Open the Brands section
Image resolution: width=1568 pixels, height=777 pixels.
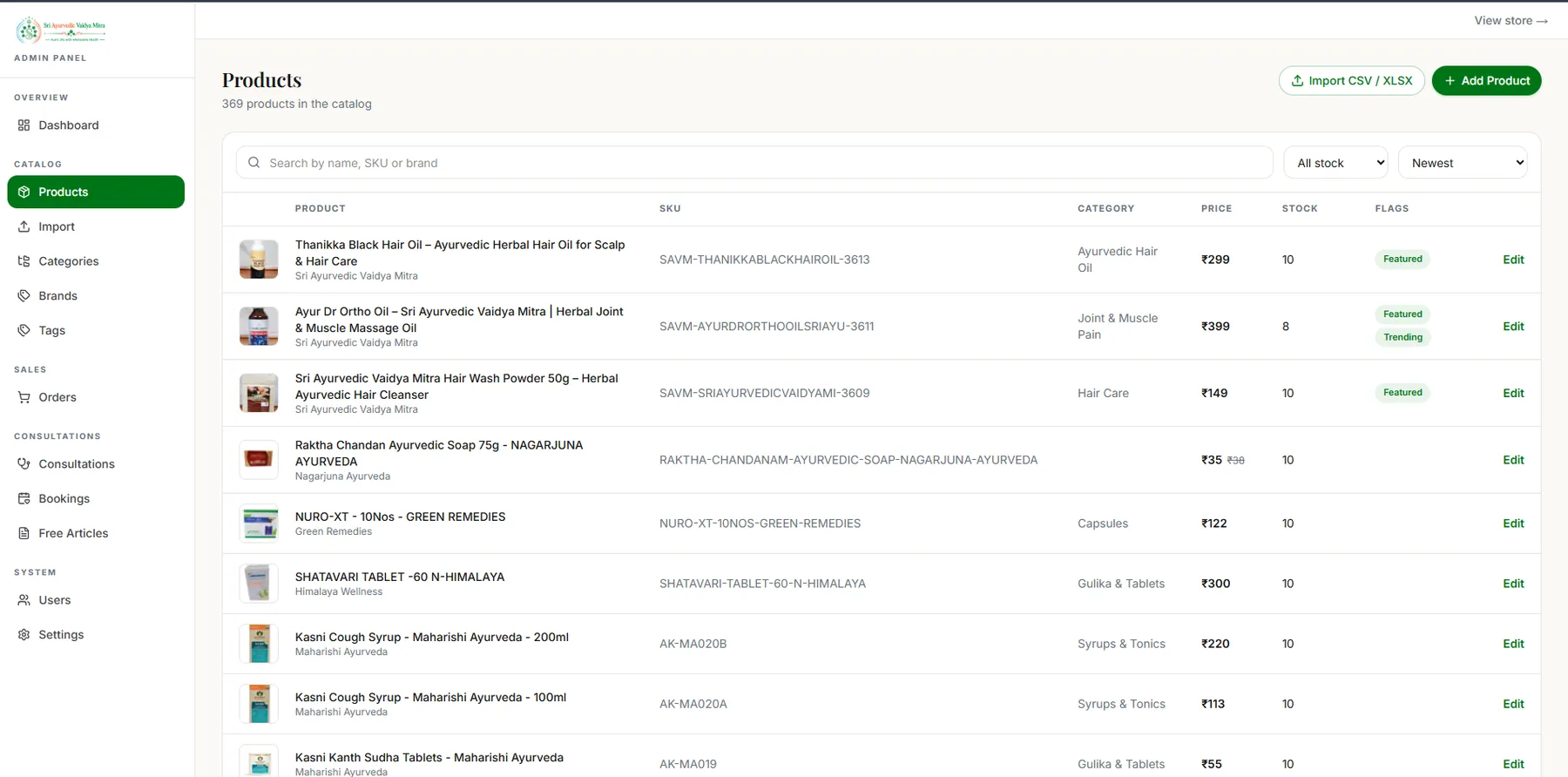click(x=96, y=296)
